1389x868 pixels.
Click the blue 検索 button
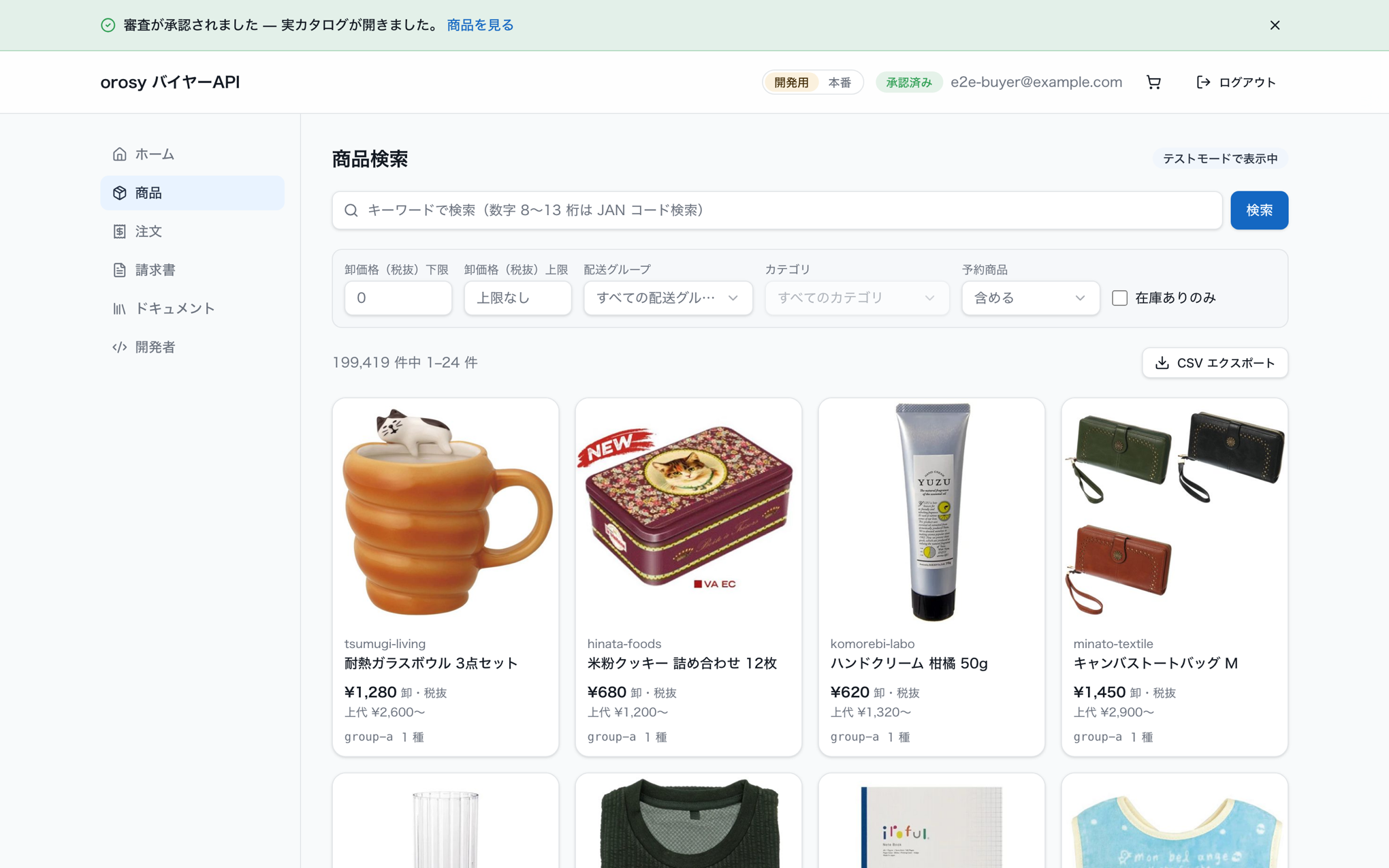(1259, 210)
